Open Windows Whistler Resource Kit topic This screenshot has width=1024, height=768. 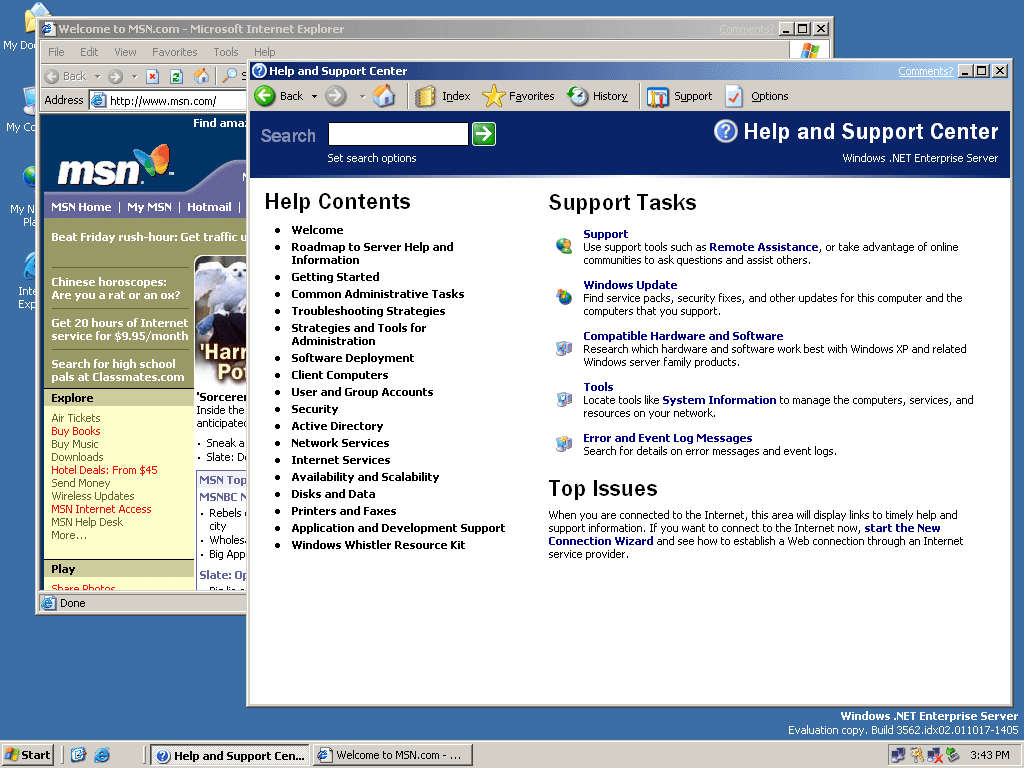pos(378,545)
